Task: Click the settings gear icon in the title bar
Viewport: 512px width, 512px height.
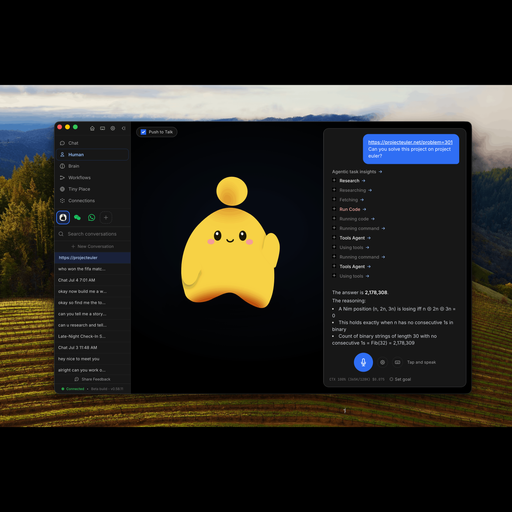Action: [x=113, y=128]
